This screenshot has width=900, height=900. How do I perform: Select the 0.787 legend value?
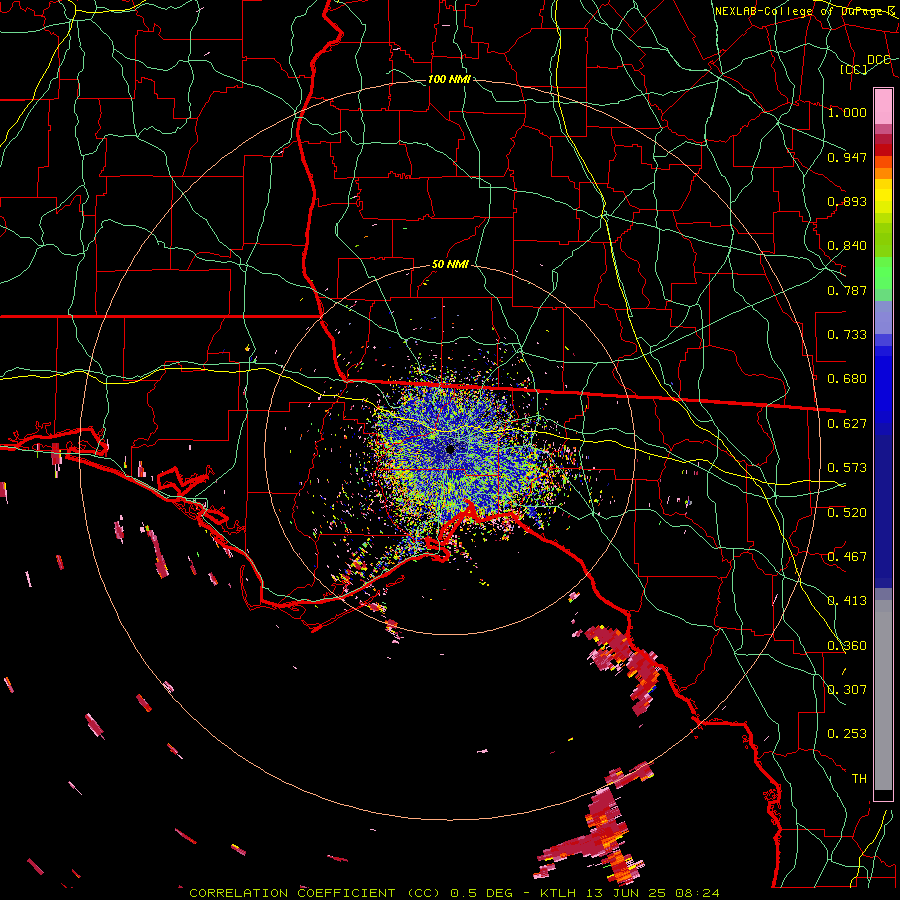(x=847, y=290)
